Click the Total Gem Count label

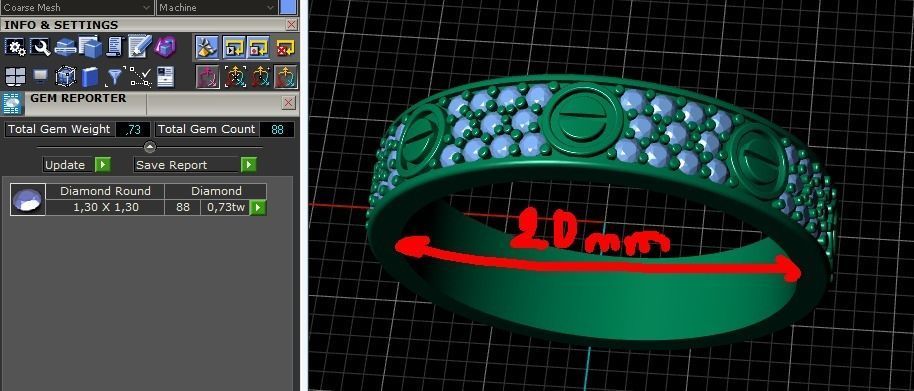pos(206,129)
